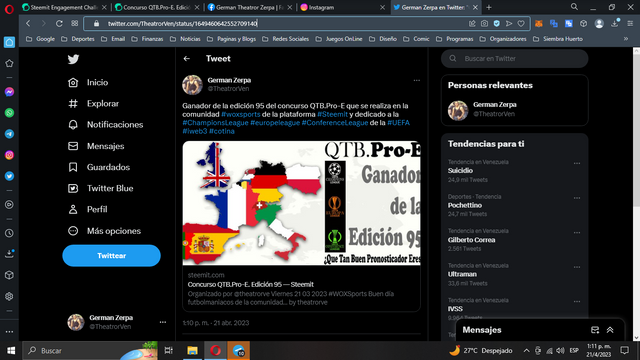Open the Concurso QTB.Pro-E. Edición 95 link card

coord(301,289)
